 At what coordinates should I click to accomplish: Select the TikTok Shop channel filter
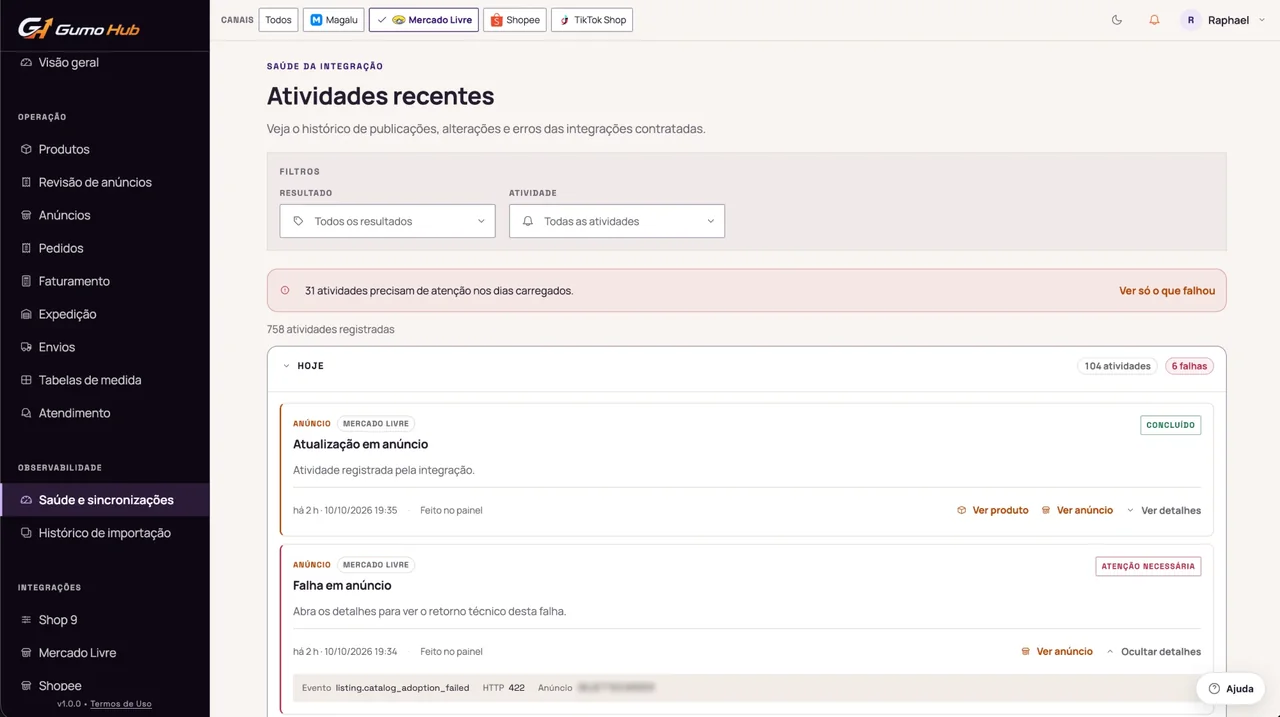(592, 20)
